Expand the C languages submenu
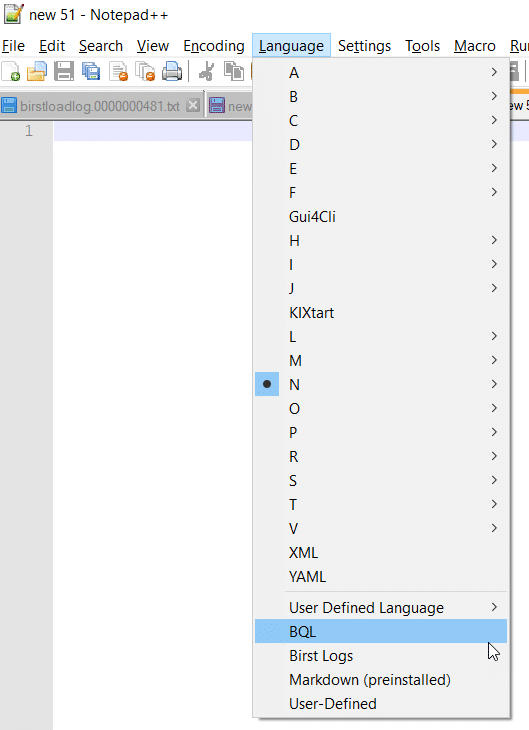Screen dimensions: 529x730 [x=381, y=121]
